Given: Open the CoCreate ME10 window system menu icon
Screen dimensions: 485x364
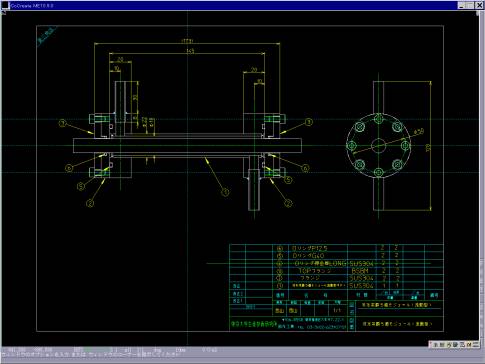Looking at the screenshot, I should pyautogui.click(x=5, y=6).
